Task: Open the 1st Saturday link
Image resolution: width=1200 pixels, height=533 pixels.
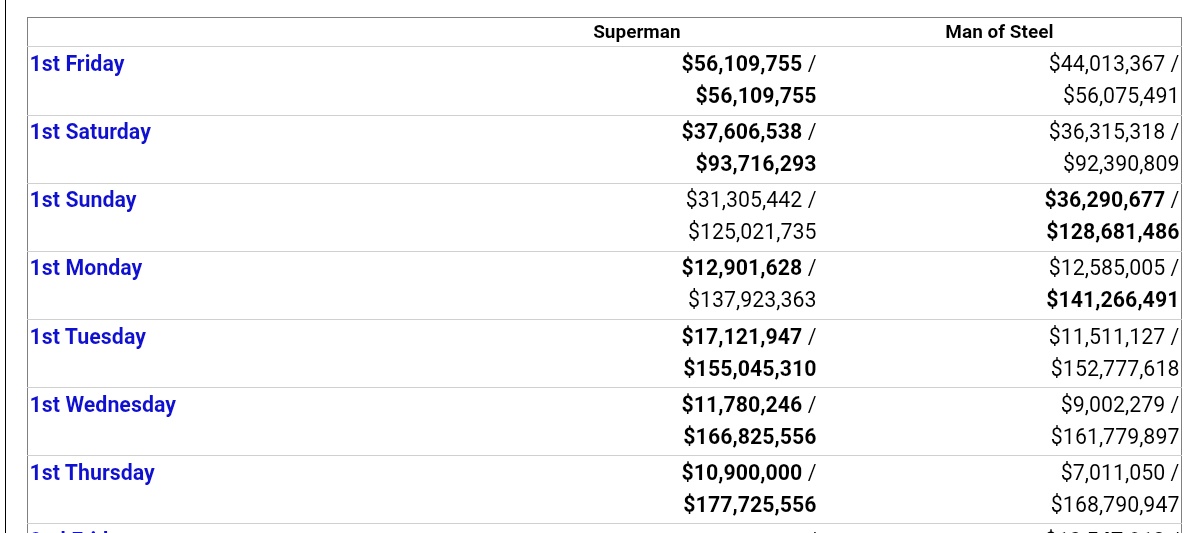Action: pos(90,132)
